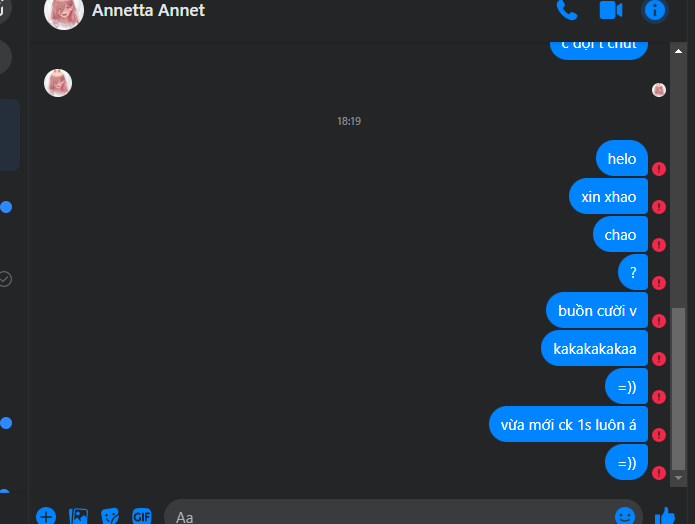Click the error icon beside "helo" message
The image size is (695, 524).
point(659,169)
